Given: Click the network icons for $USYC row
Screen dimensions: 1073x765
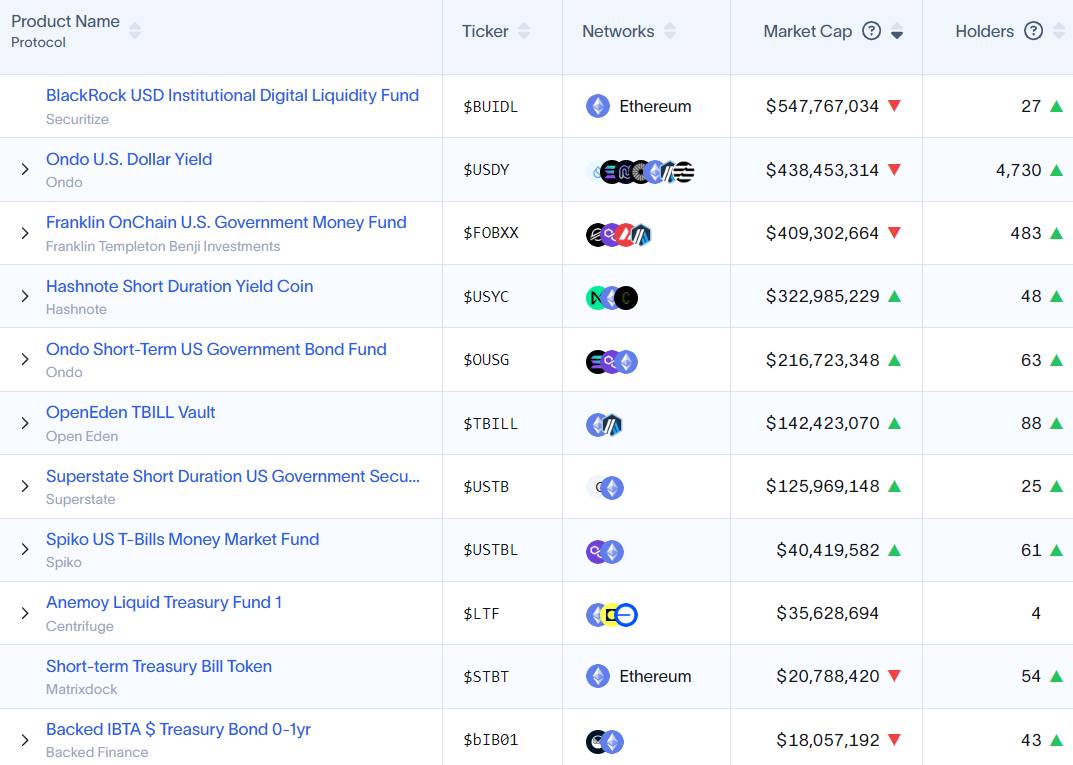Looking at the screenshot, I should click(x=611, y=297).
